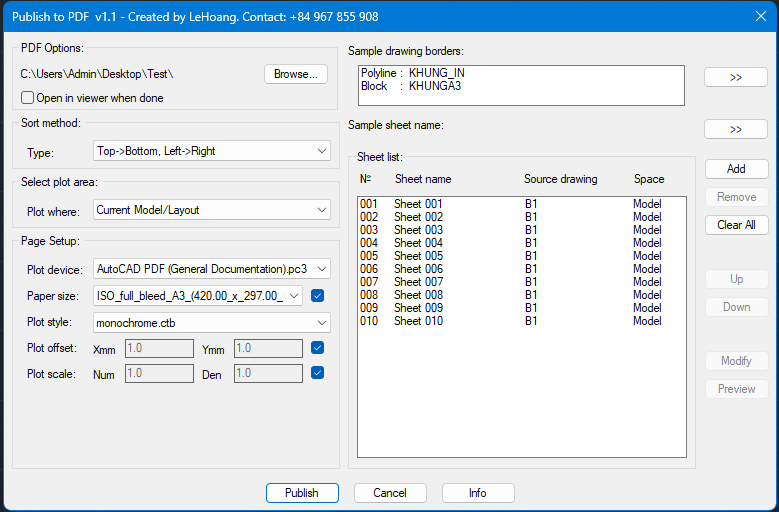Select Sheet 005 in the sheet list

coord(418,256)
